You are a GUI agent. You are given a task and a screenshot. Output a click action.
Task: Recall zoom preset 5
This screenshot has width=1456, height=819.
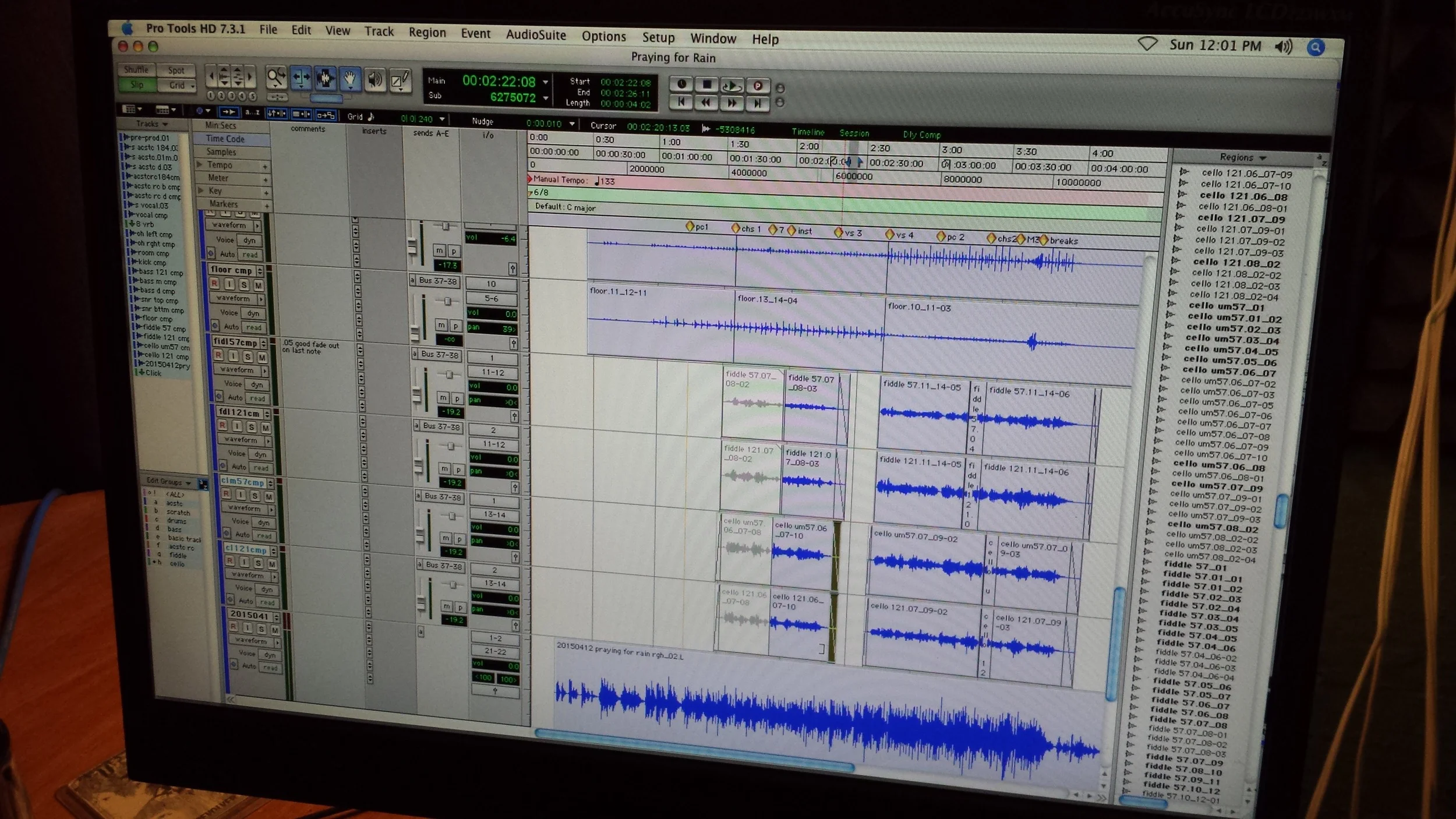[x=252, y=96]
